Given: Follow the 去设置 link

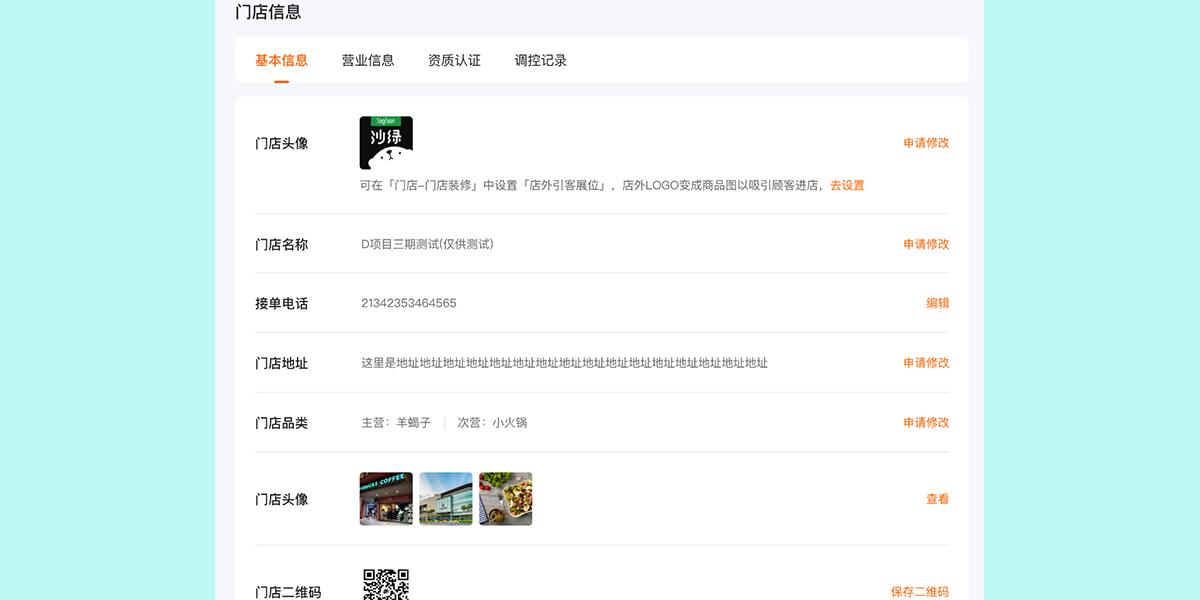Looking at the screenshot, I should [x=847, y=185].
